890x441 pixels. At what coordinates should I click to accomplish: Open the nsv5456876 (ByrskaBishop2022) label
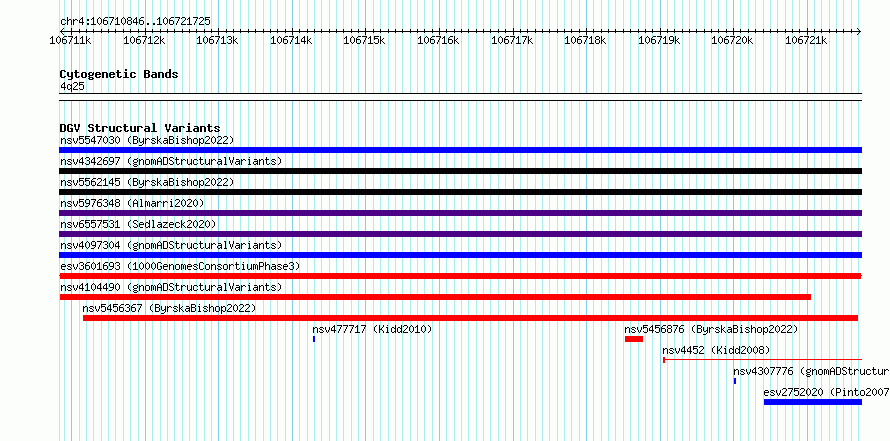[x=711, y=329]
